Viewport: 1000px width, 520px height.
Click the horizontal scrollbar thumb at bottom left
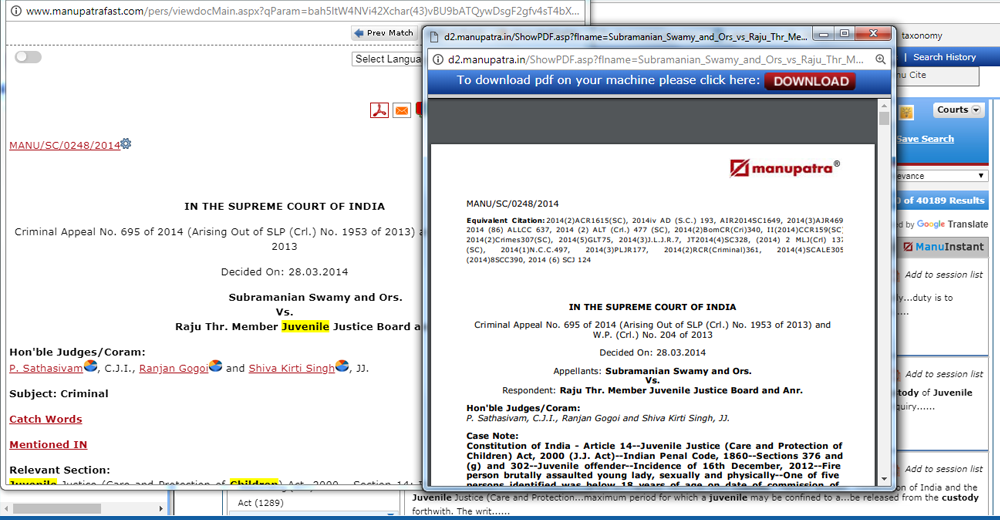tap(57, 509)
